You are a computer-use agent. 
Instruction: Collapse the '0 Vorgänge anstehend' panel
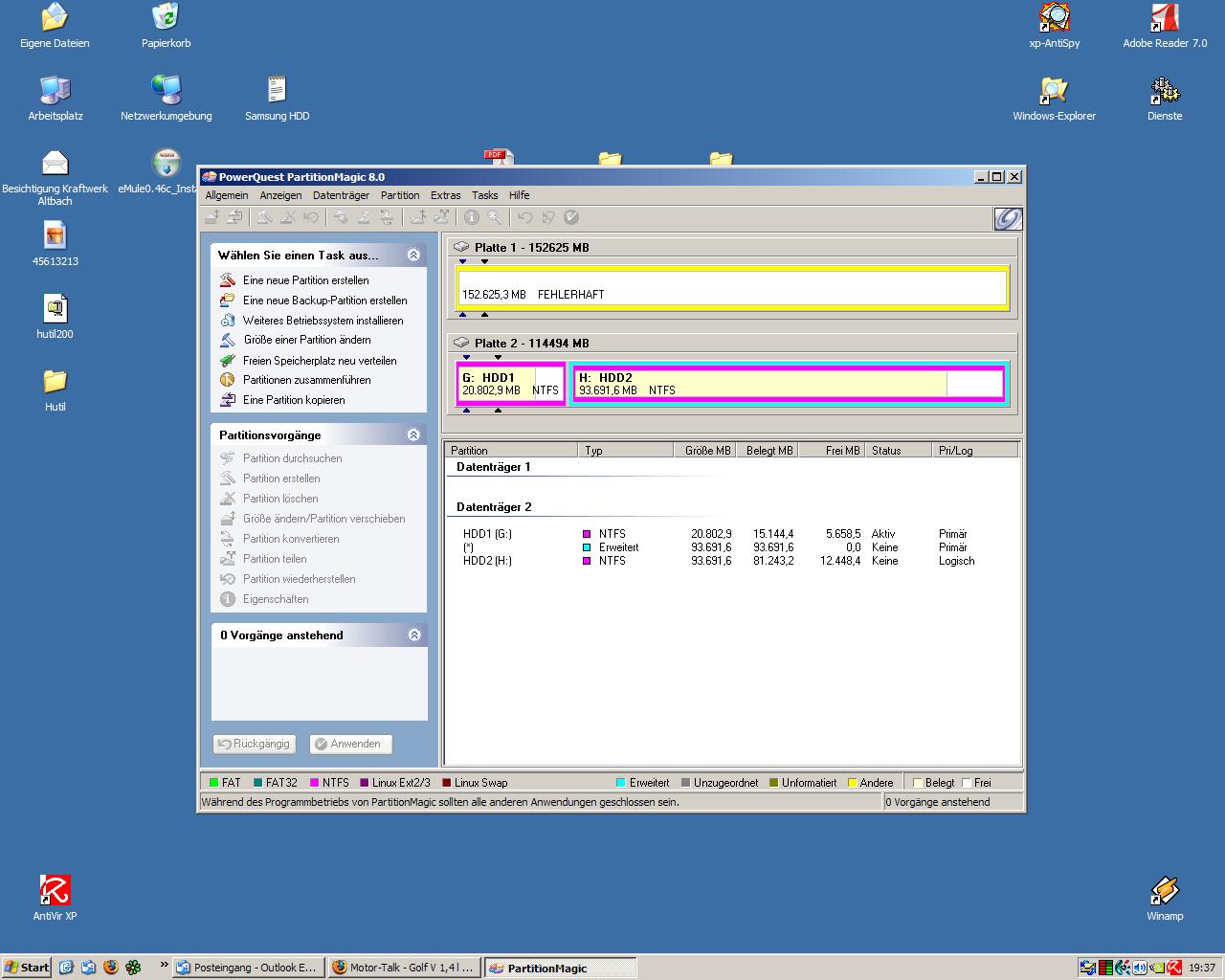(413, 635)
